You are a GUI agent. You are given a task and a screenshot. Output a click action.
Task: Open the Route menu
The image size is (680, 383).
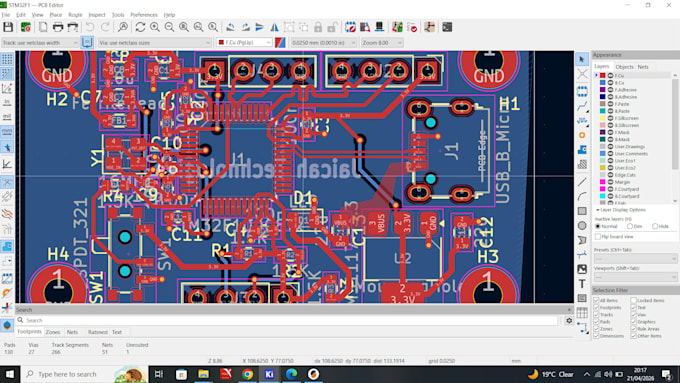[75, 15]
